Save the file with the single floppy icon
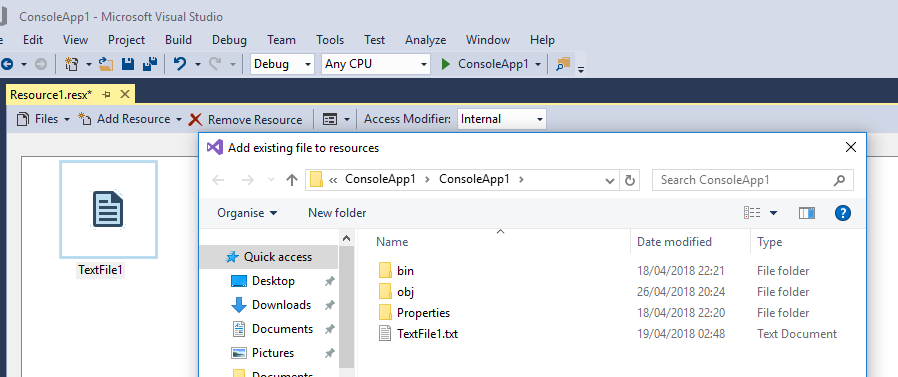The width and height of the screenshot is (898, 377). coord(128,64)
